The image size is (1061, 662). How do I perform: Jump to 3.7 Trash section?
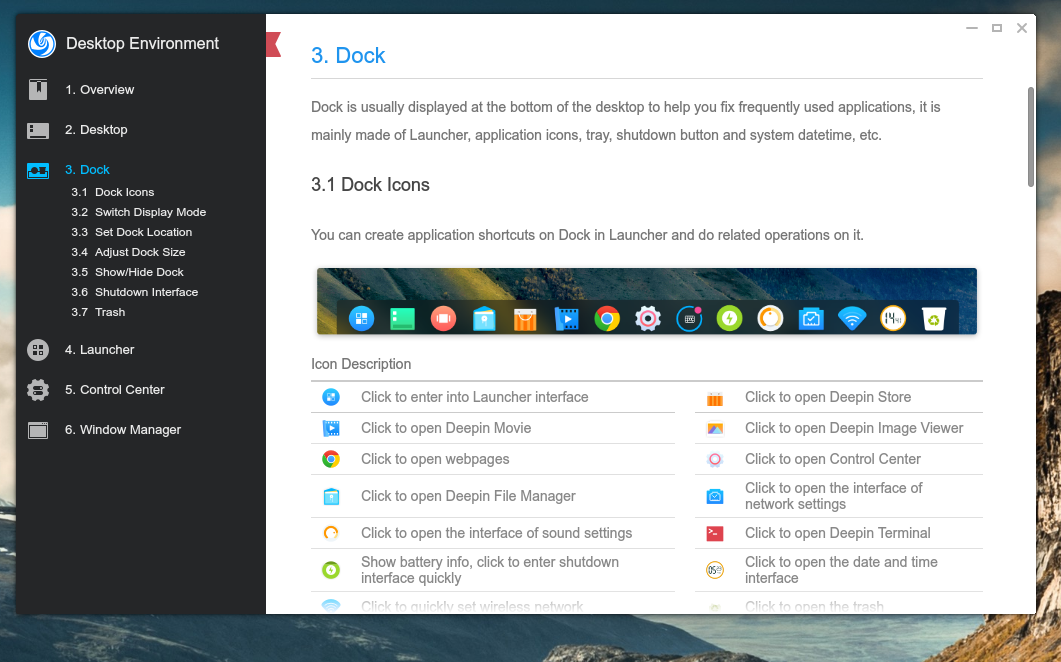98,312
